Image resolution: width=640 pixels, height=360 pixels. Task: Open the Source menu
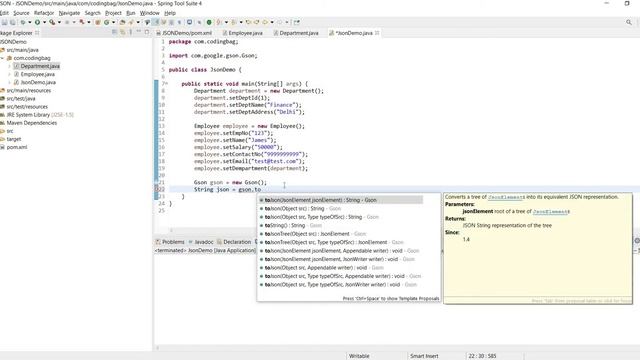point(21,13)
